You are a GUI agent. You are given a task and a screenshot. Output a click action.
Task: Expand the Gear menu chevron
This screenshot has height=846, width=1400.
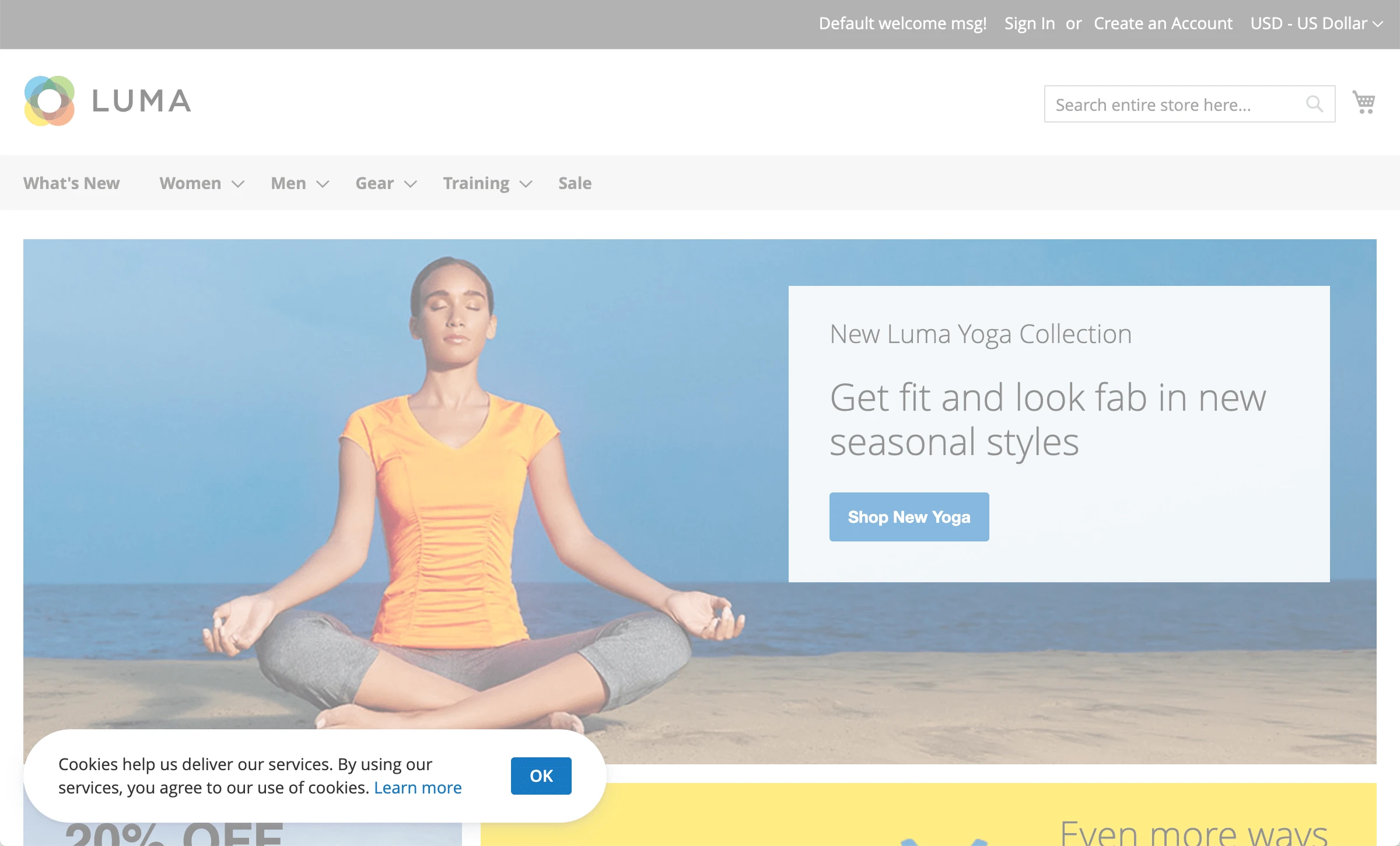tap(411, 184)
